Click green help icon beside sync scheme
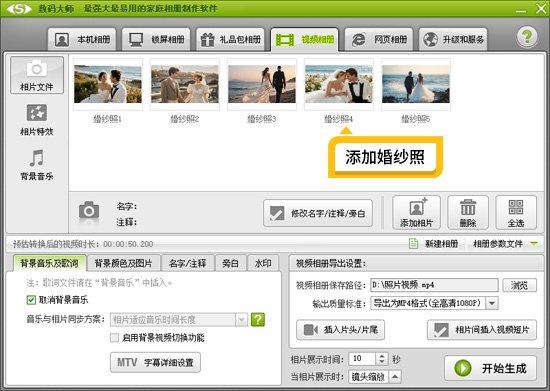 tap(258, 319)
